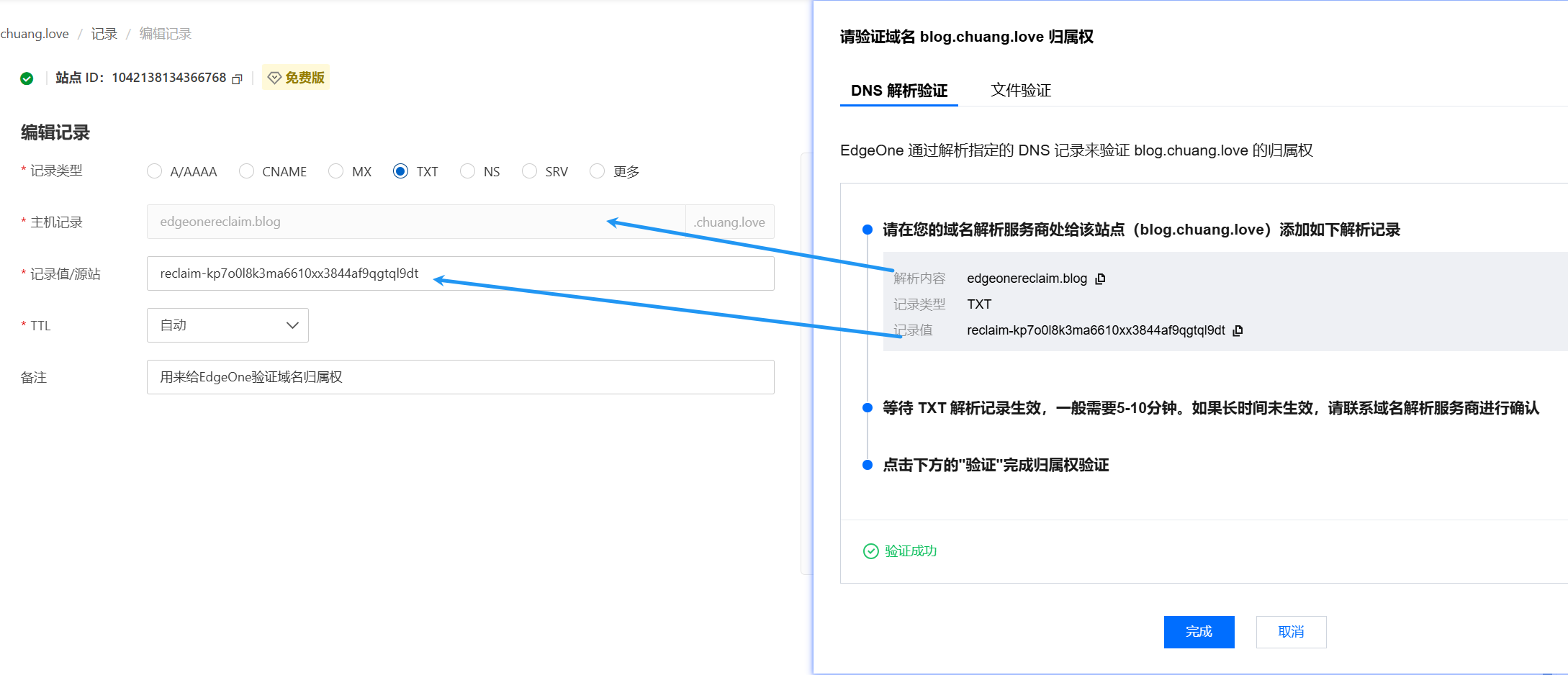Select the CNAME record type
The height and width of the screenshot is (675, 1568).
click(x=246, y=171)
